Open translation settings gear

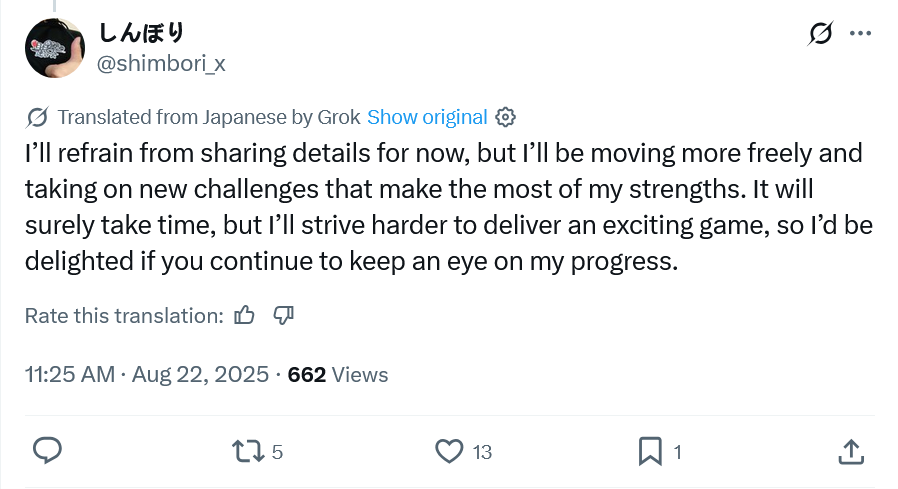[505, 117]
